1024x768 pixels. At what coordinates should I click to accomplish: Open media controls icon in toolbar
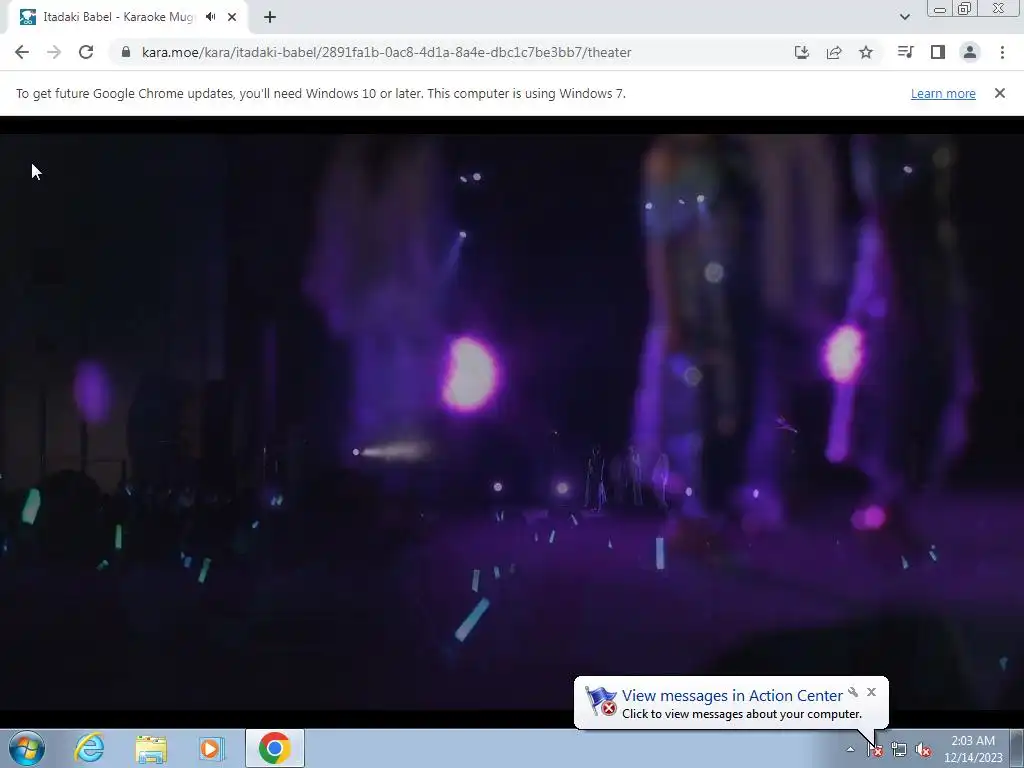[x=905, y=52]
